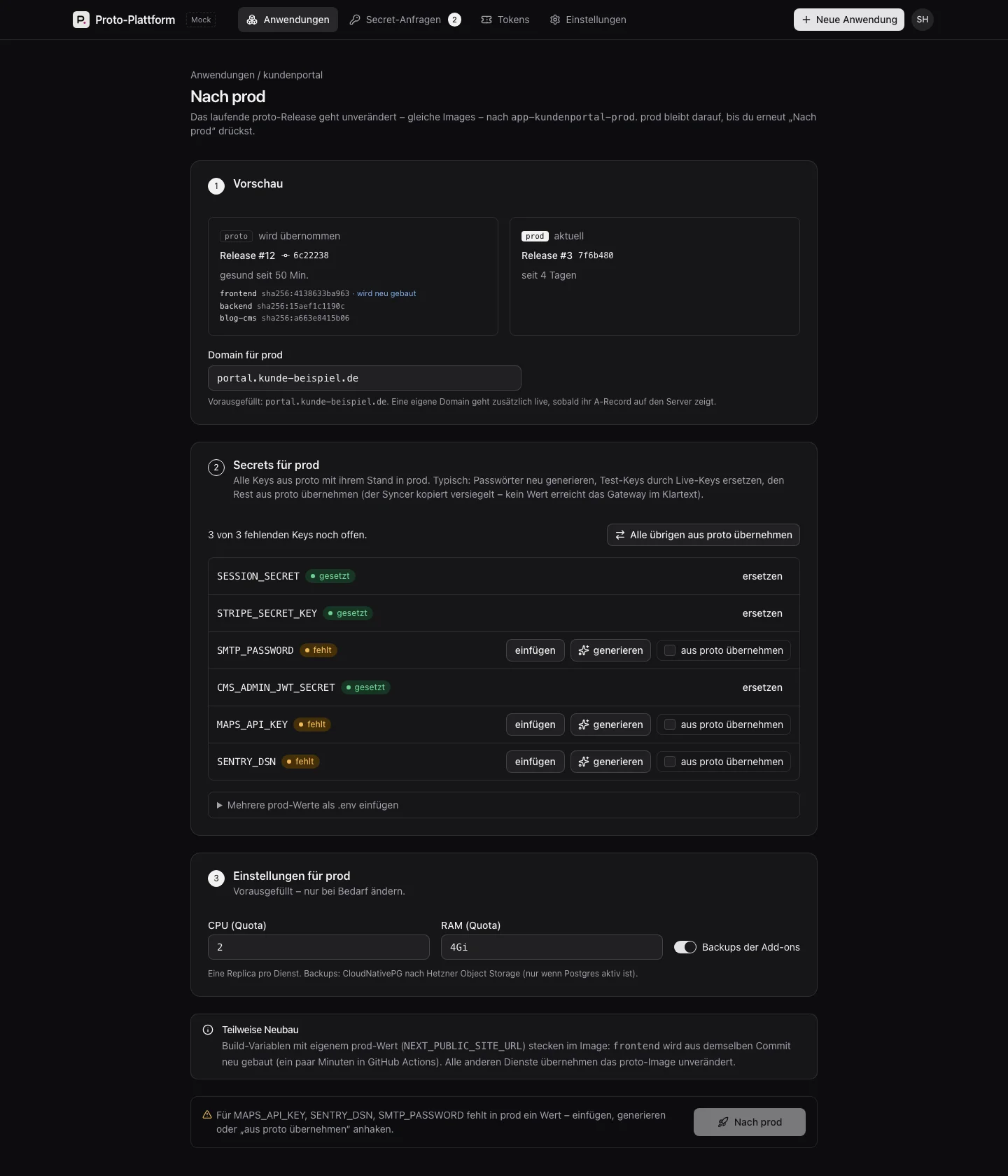Click the SH user avatar
The height and width of the screenshot is (1176, 1008).
pyautogui.click(x=923, y=20)
